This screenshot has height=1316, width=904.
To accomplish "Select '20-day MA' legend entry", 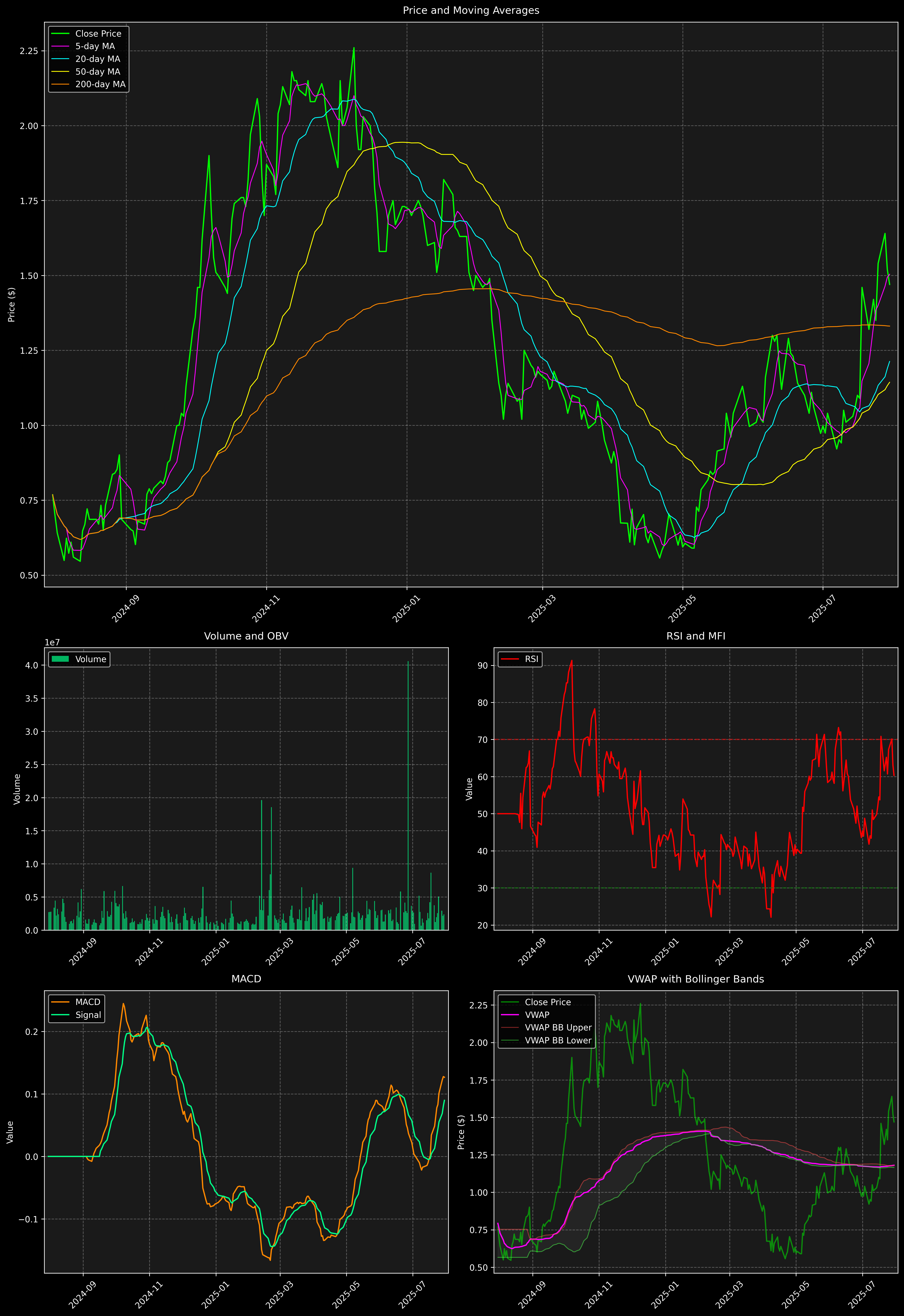I will click(97, 59).
